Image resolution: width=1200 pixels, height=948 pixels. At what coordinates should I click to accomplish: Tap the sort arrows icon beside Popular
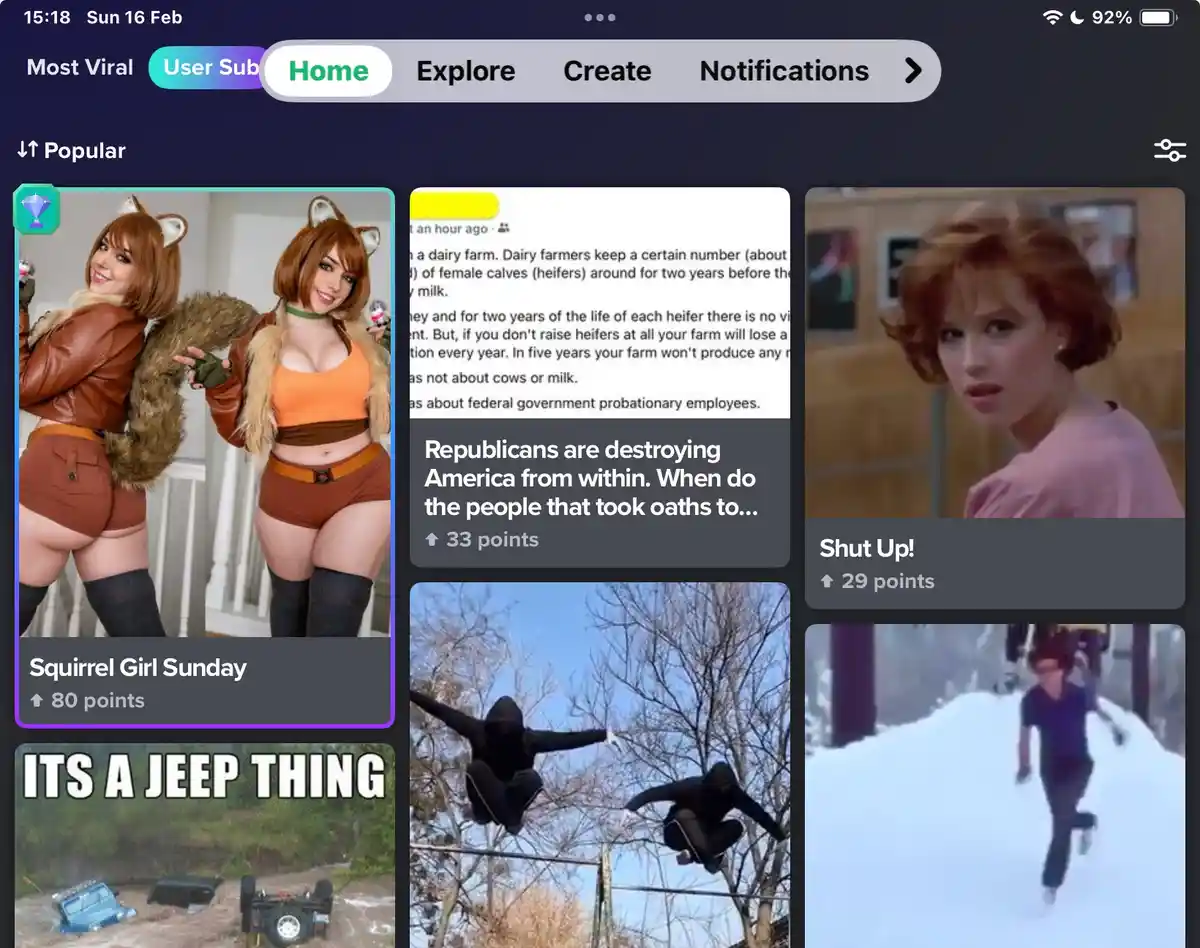click(x=27, y=150)
